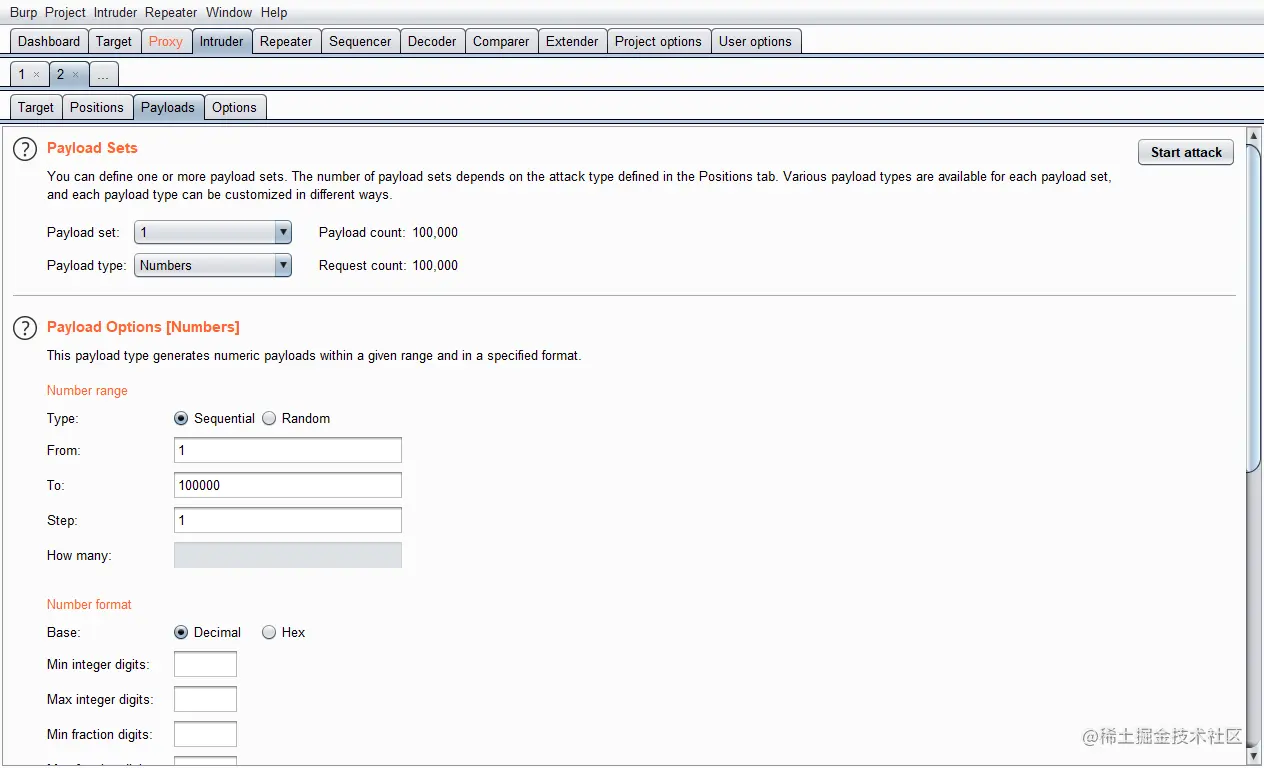Focus the To number field

[288, 486]
